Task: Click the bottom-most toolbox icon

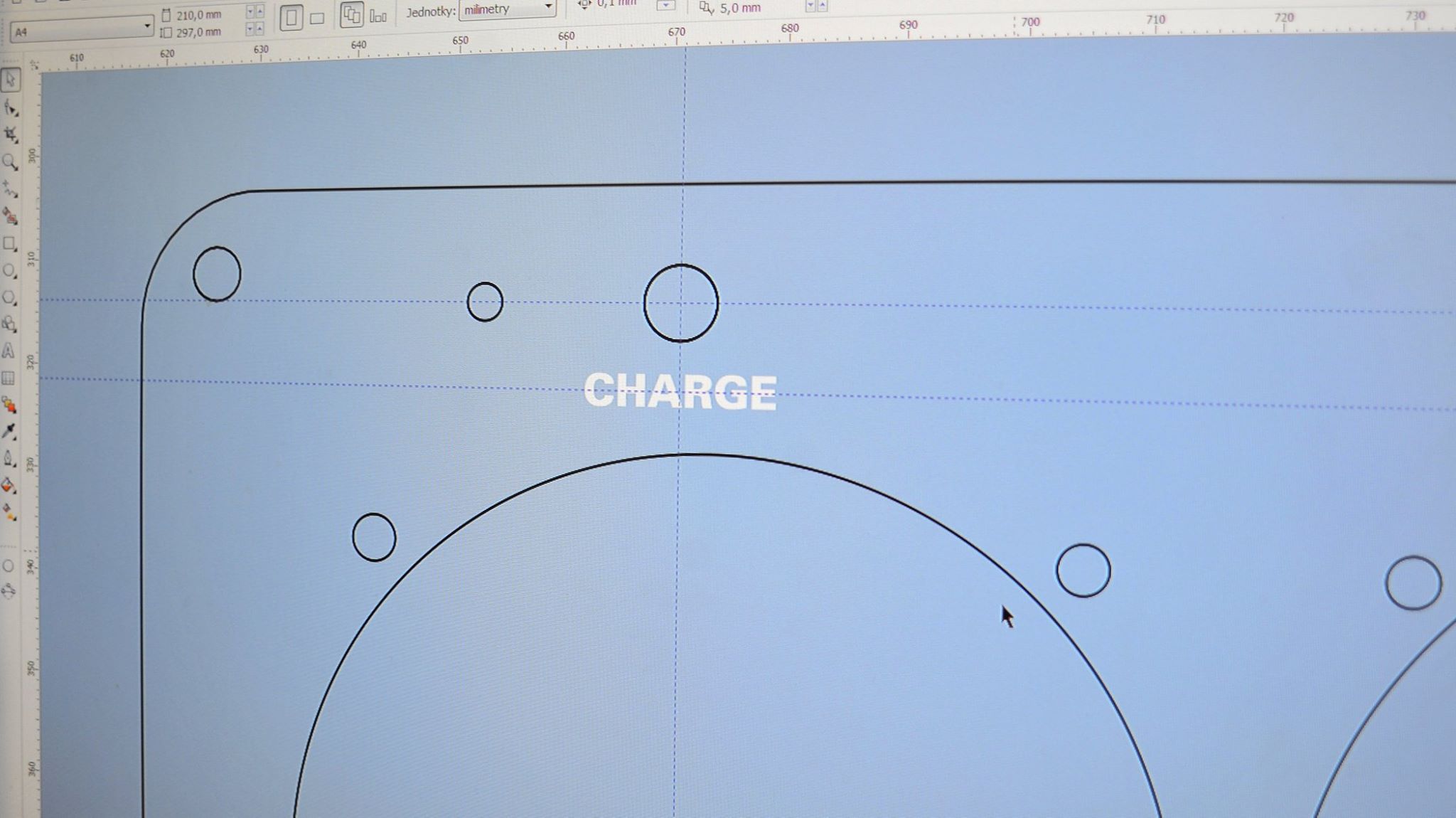Action: pos(9,590)
